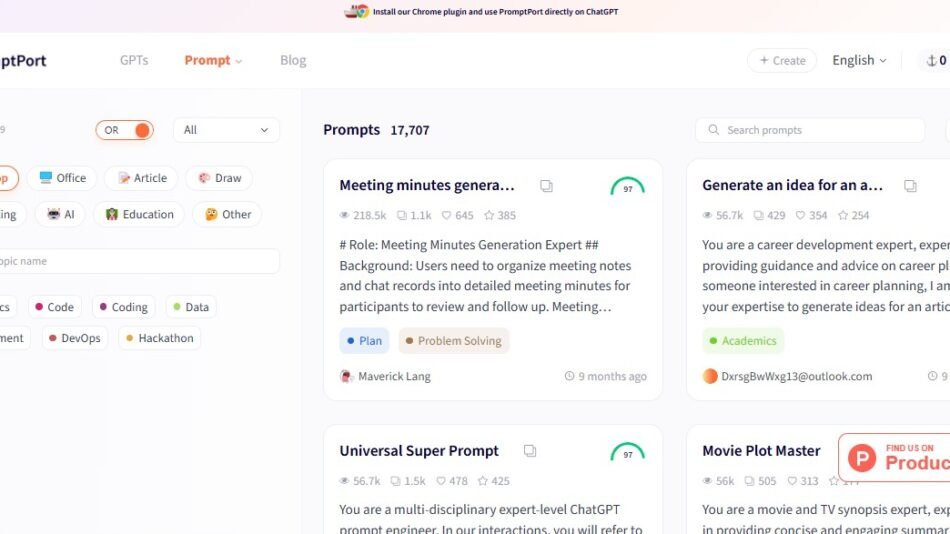Click score 97 gauge on Meeting minutes card
950x534 pixels.
(627, 187)
